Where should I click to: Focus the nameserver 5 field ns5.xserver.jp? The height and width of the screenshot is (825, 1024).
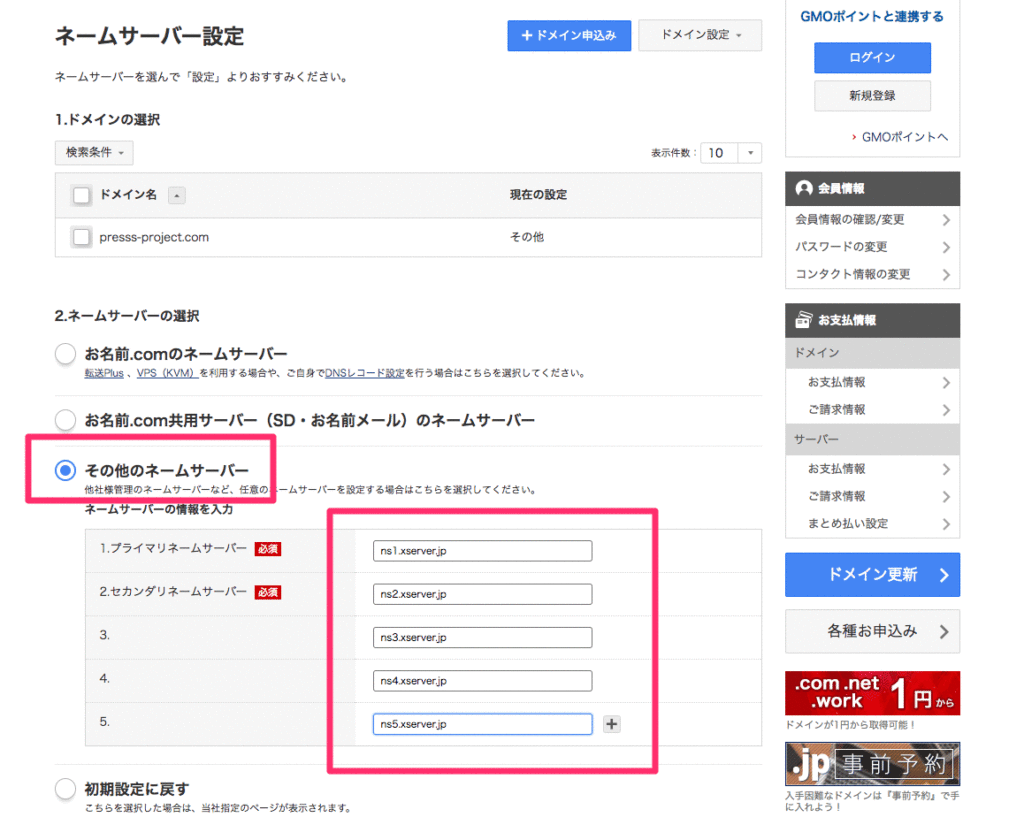tap(483, 724)
